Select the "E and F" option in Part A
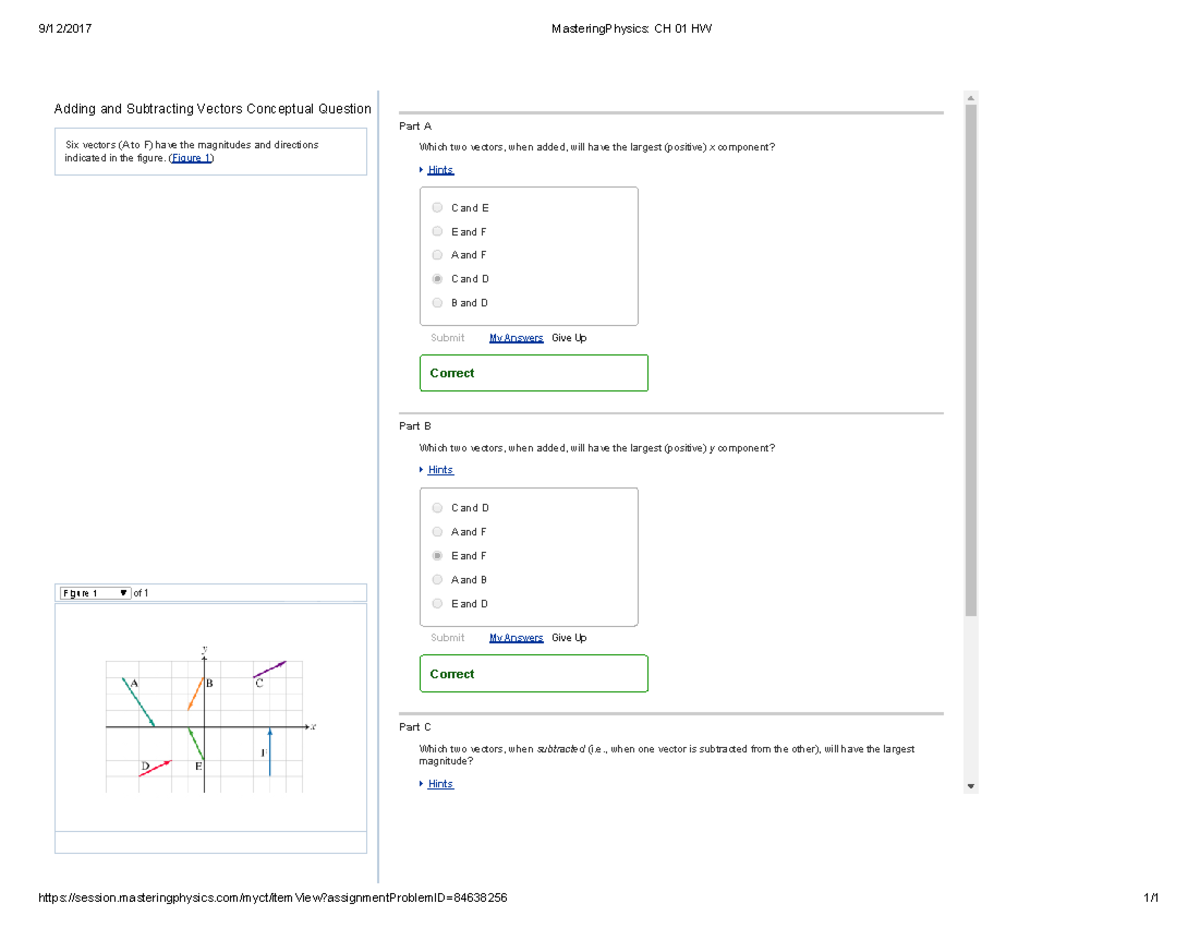1200x928 pixels. [437, 231]
